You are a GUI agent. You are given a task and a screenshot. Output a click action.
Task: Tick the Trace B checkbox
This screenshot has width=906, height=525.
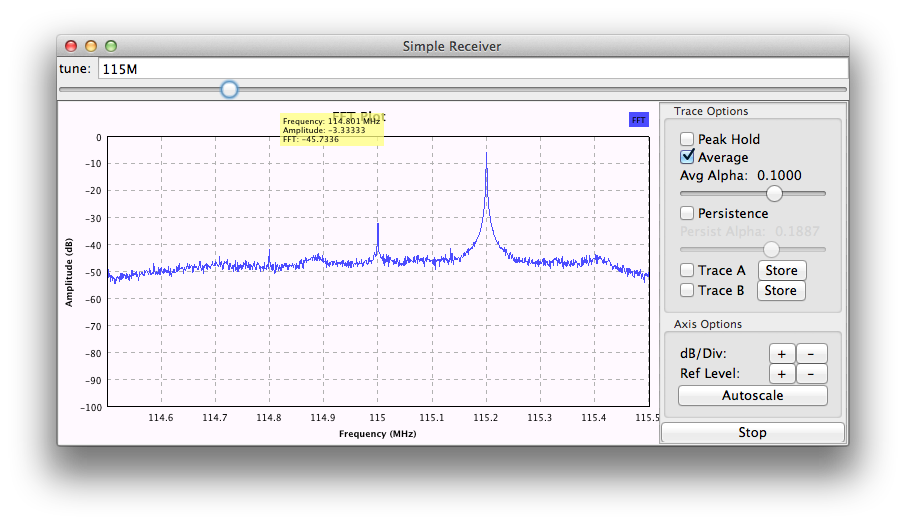(x=687, y=290)
